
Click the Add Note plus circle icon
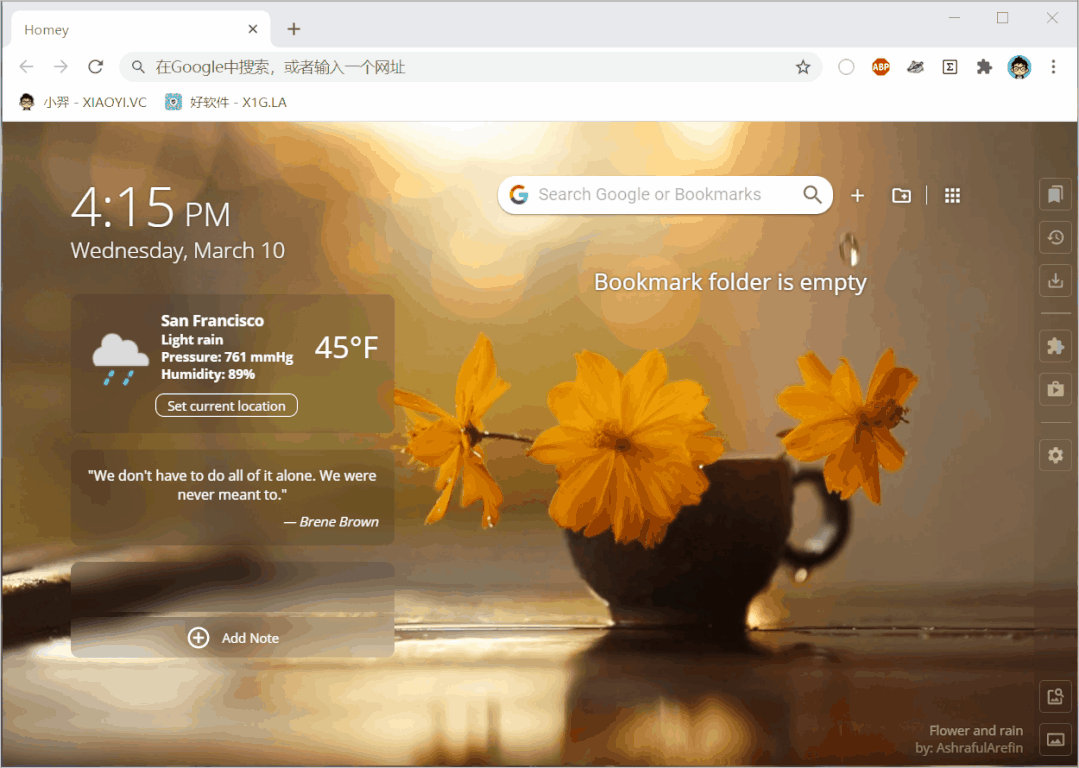(198, 638)
